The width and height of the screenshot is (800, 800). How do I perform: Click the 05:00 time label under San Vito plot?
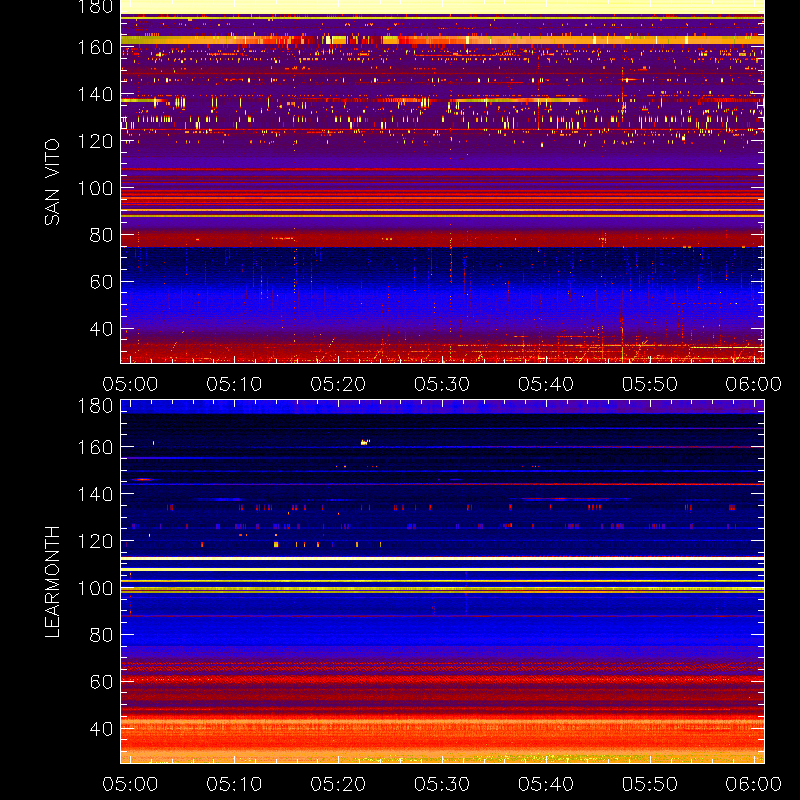[x=130, y=384]
